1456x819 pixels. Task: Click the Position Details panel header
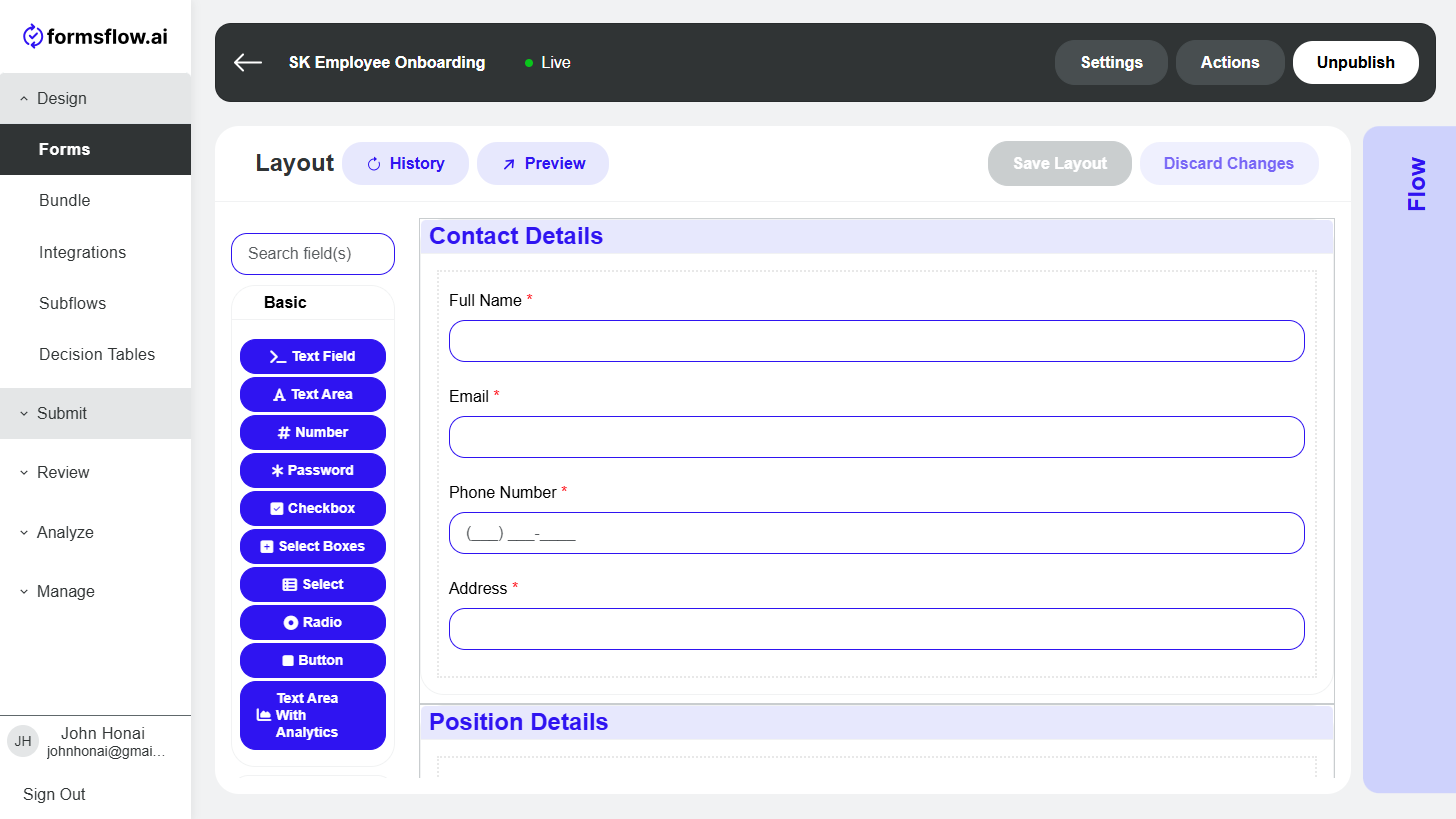(x=877, y=723)
